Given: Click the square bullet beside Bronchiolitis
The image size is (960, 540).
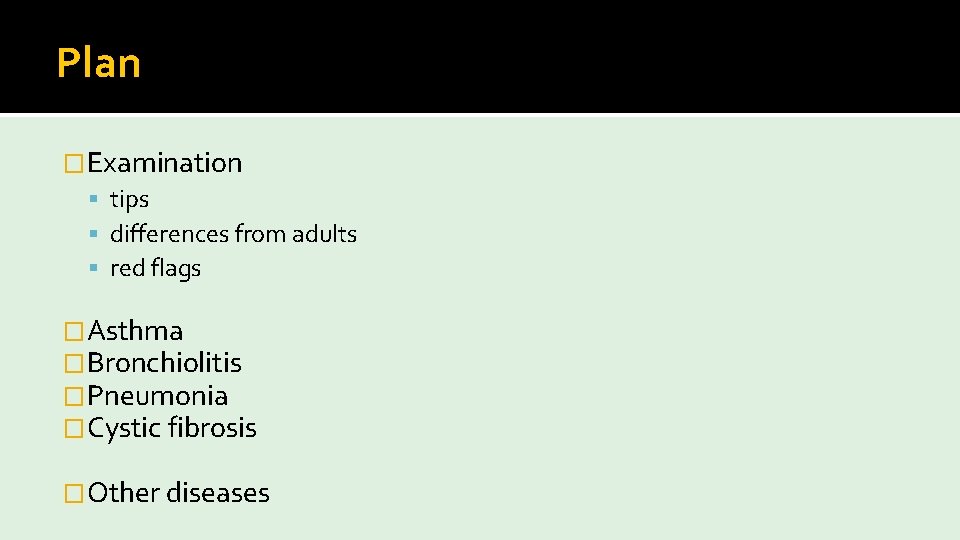Looking at the screenshot, I should (73, 364).
